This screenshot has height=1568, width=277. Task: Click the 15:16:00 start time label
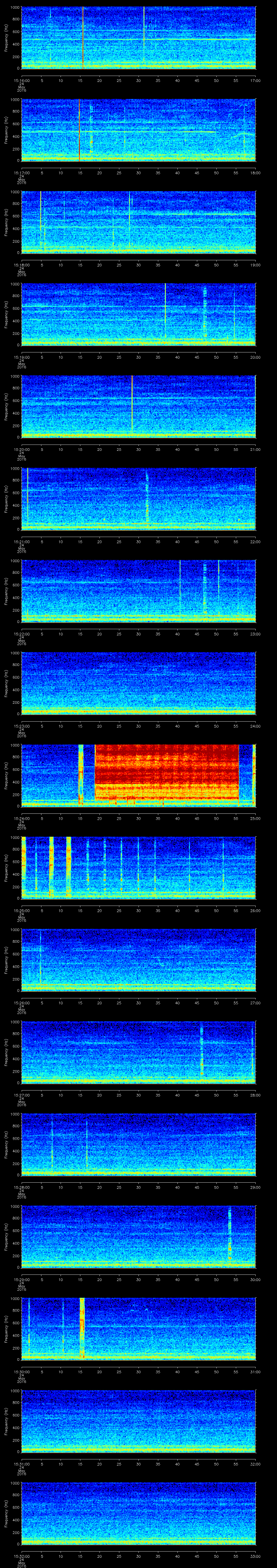click(21, 80)
